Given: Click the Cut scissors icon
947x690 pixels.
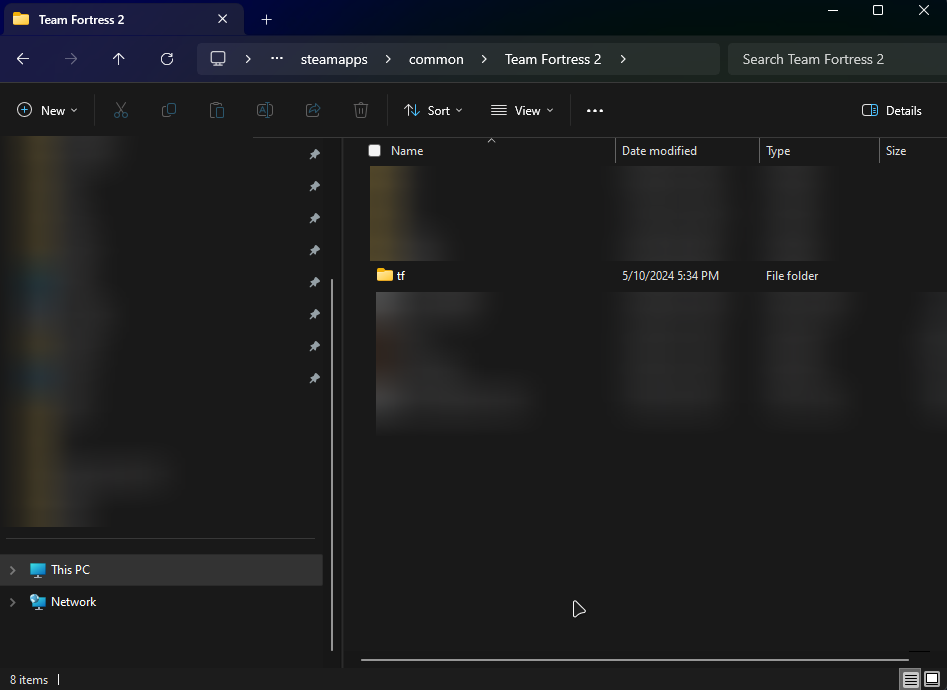Looking at the screenshot, I should pyautogui.click(x=121, y=111).
